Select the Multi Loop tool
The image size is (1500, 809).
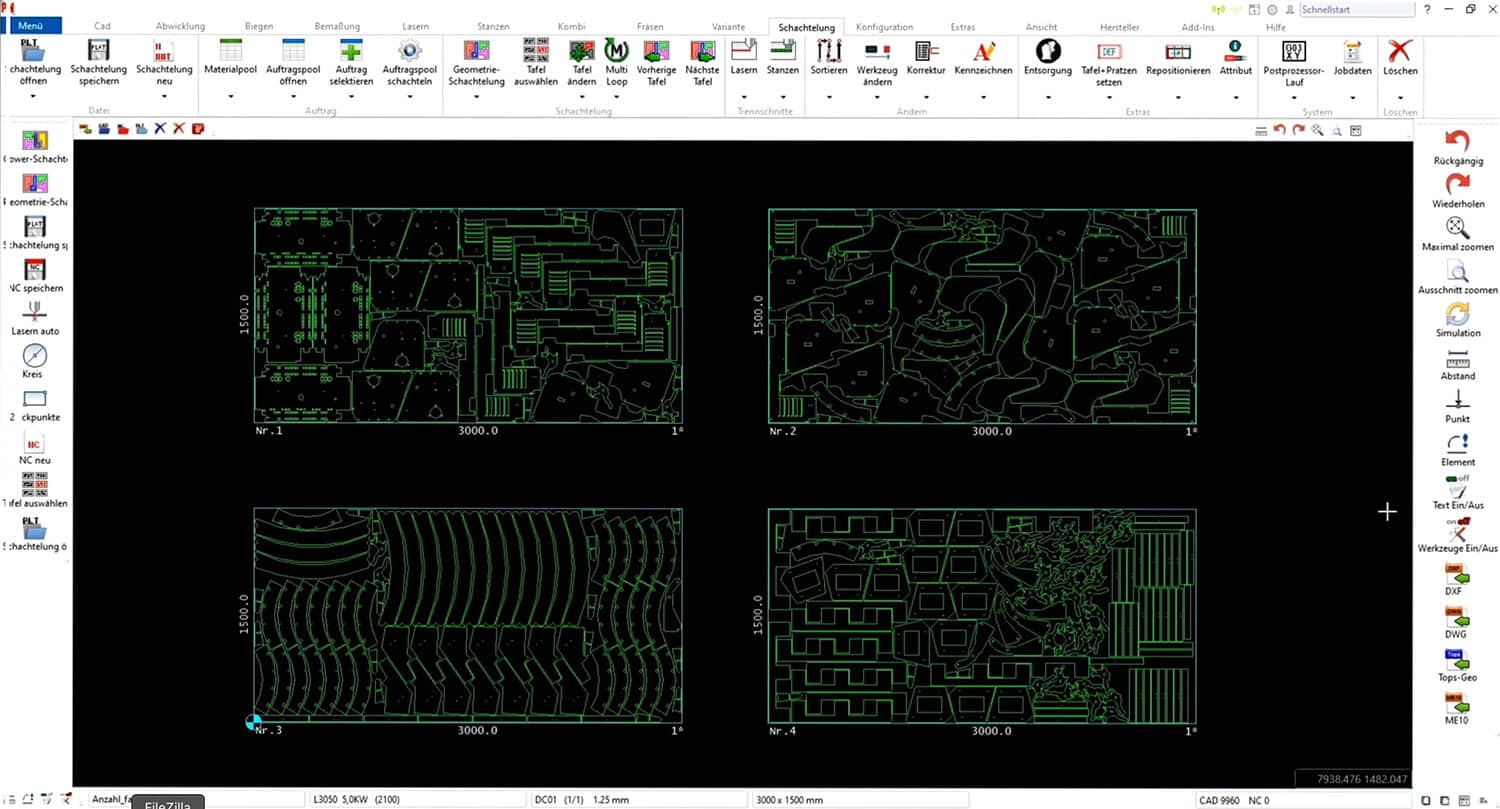pyautogui.click(x=616, y=51)
